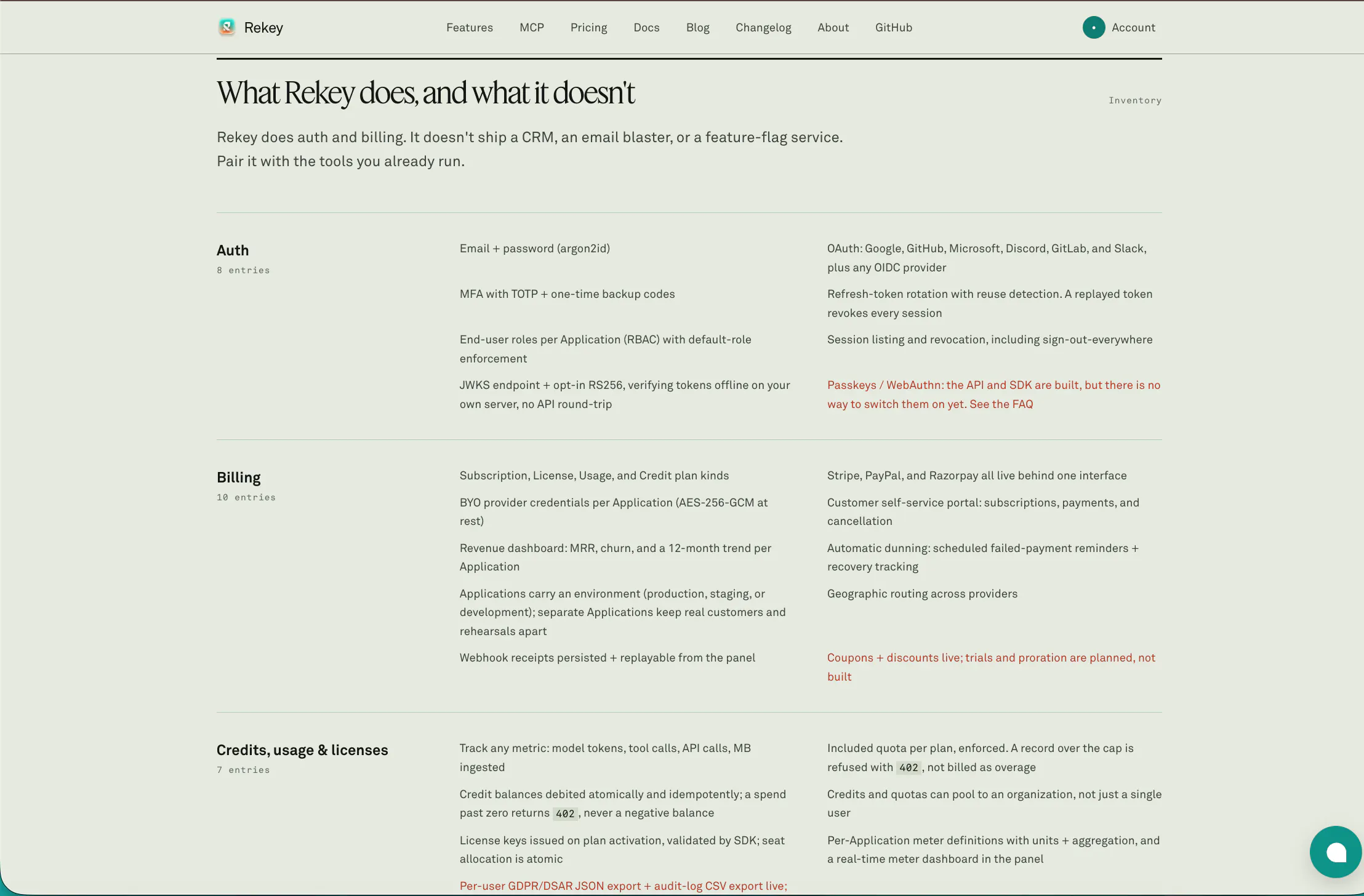Click the GDPR/DSAR JSON export note
The width and height of the screenshot is (1364, 896).
[x=624, y=886]
